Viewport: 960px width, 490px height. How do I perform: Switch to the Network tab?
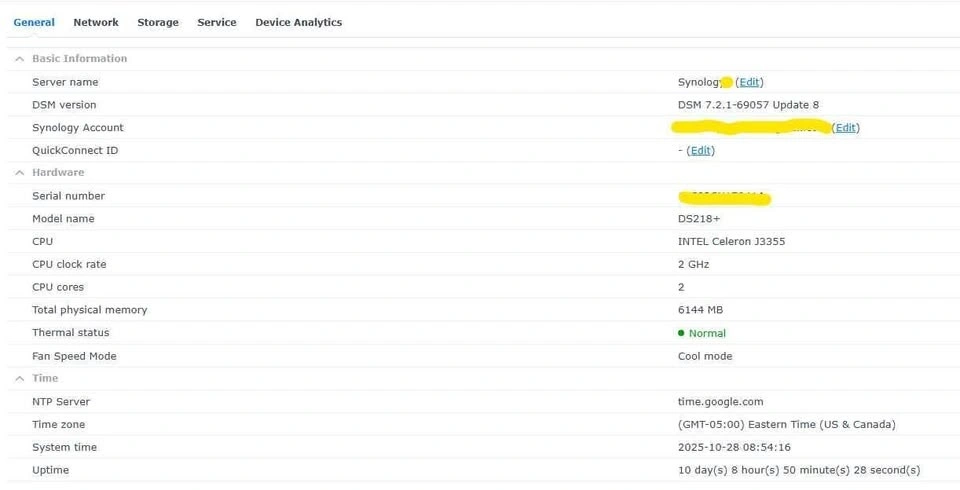(96, 22)
